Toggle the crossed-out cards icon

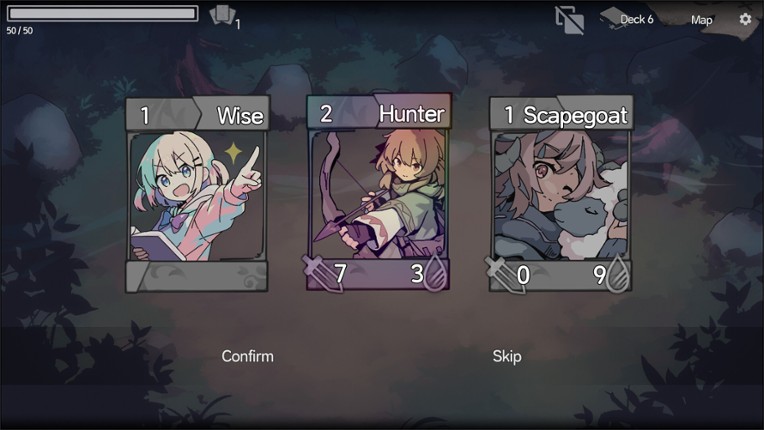(570, 20)
